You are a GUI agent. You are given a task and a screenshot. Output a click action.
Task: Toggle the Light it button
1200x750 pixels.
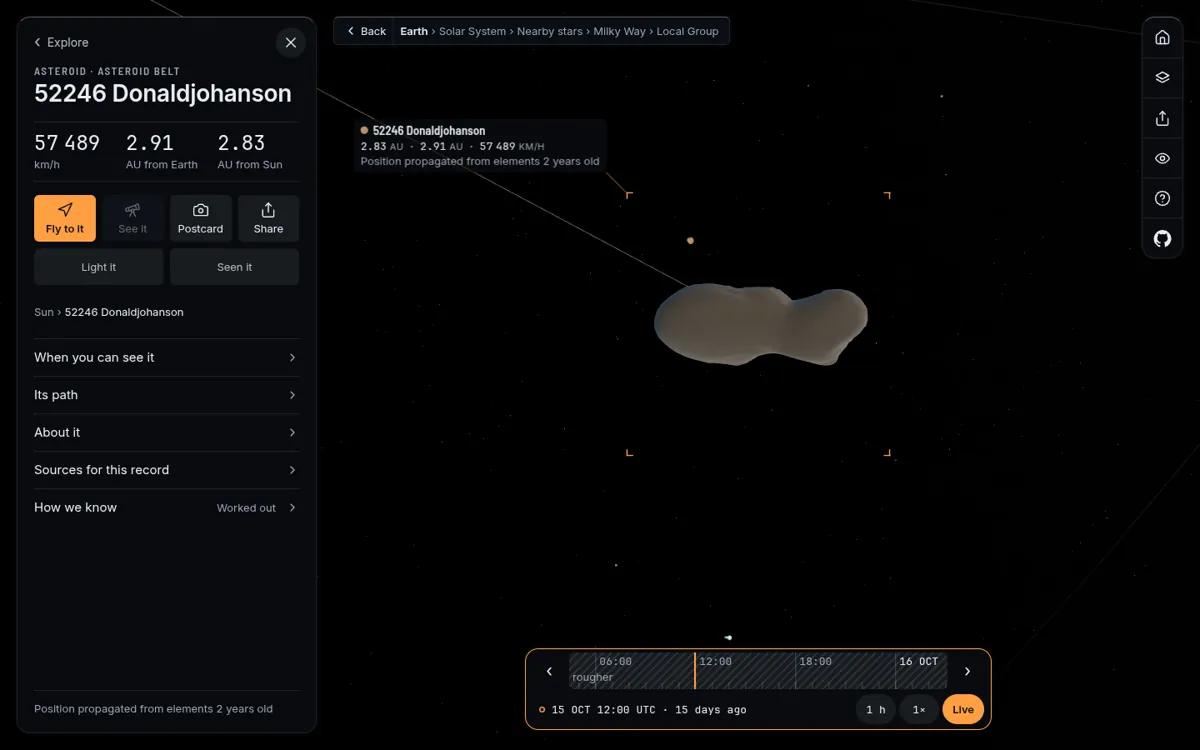(x=99, y=267)
